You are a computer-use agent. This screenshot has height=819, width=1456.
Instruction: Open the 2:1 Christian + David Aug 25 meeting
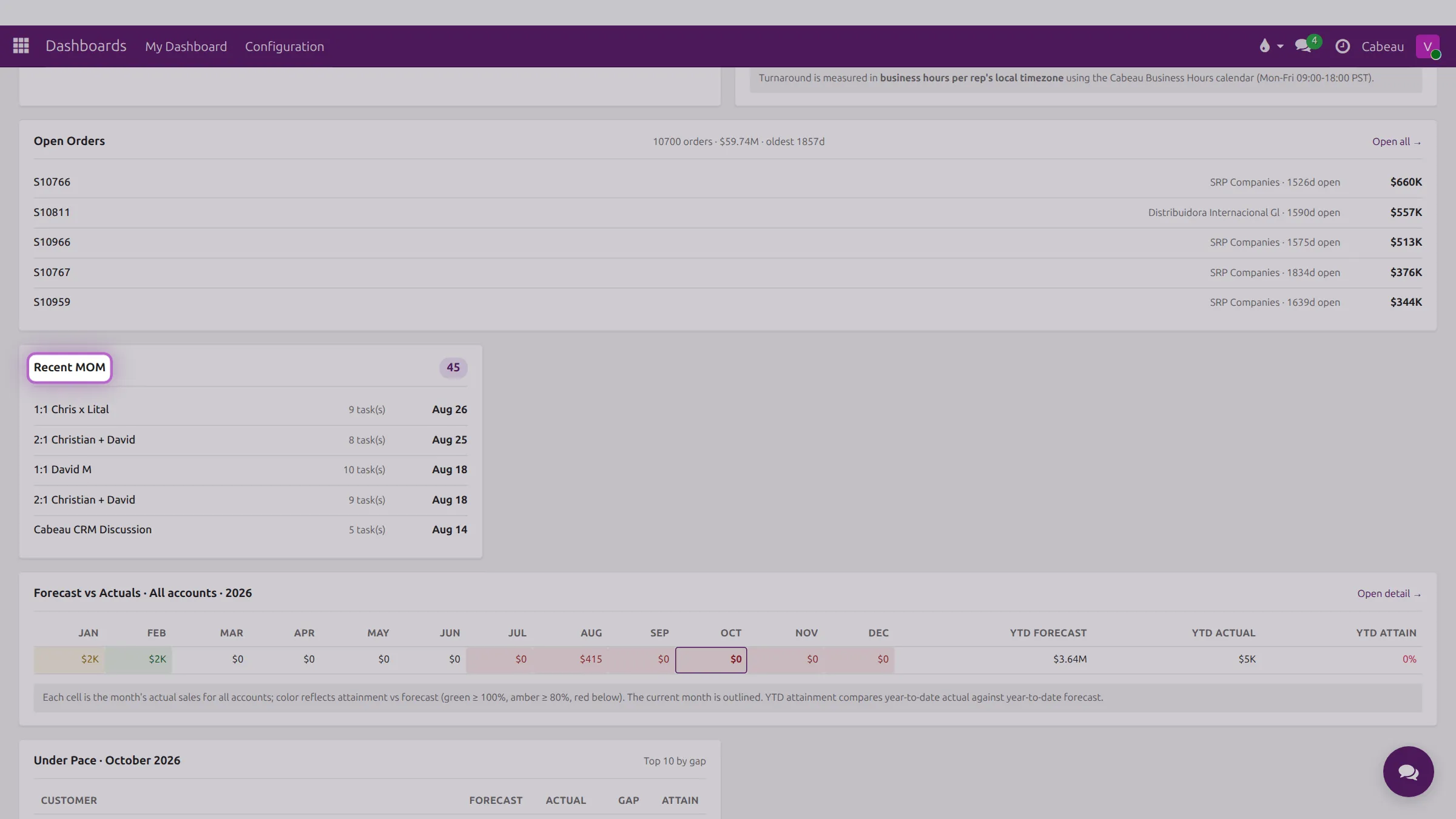click(251, 440)
